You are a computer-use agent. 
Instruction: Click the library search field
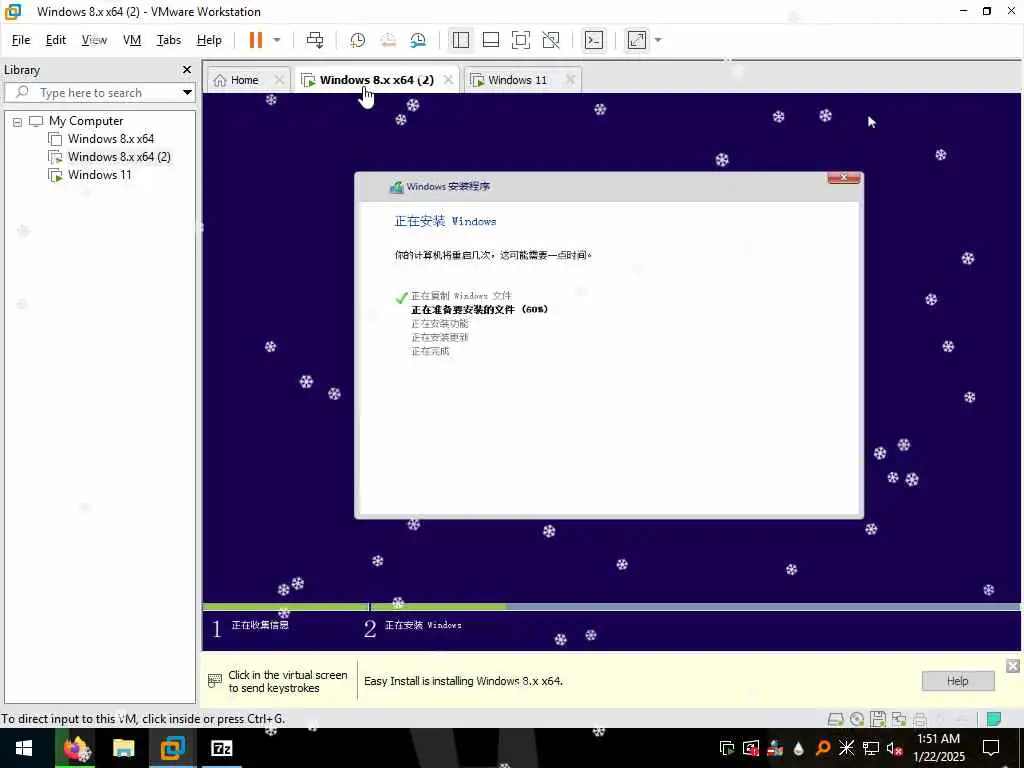point(98,93)
